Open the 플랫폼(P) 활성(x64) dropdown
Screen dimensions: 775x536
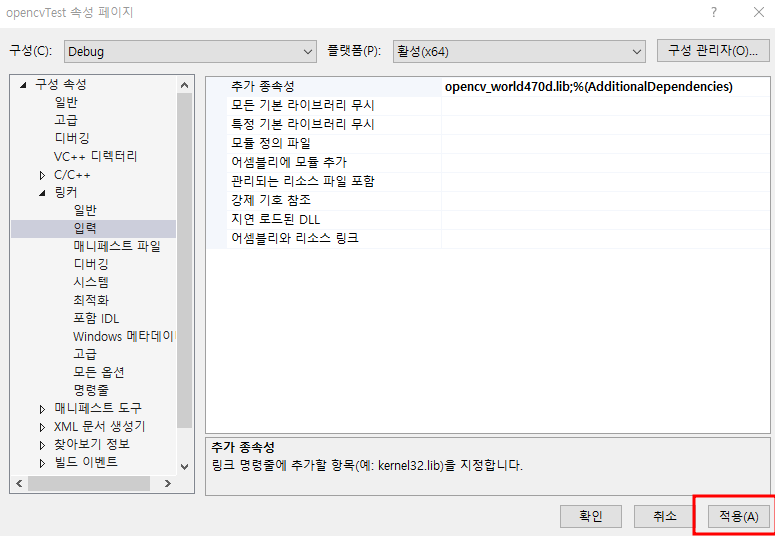pos(519,51)
